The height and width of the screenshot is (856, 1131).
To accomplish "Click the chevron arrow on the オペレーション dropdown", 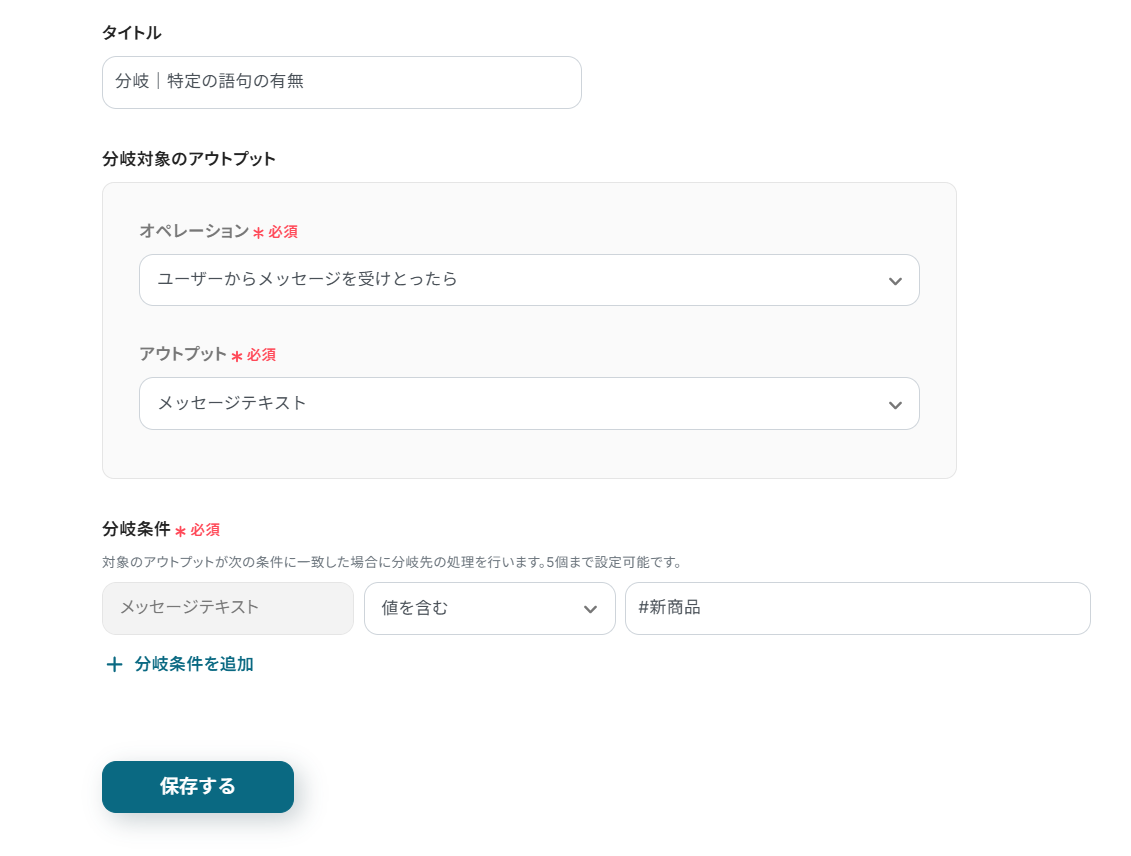I will 895,281.
